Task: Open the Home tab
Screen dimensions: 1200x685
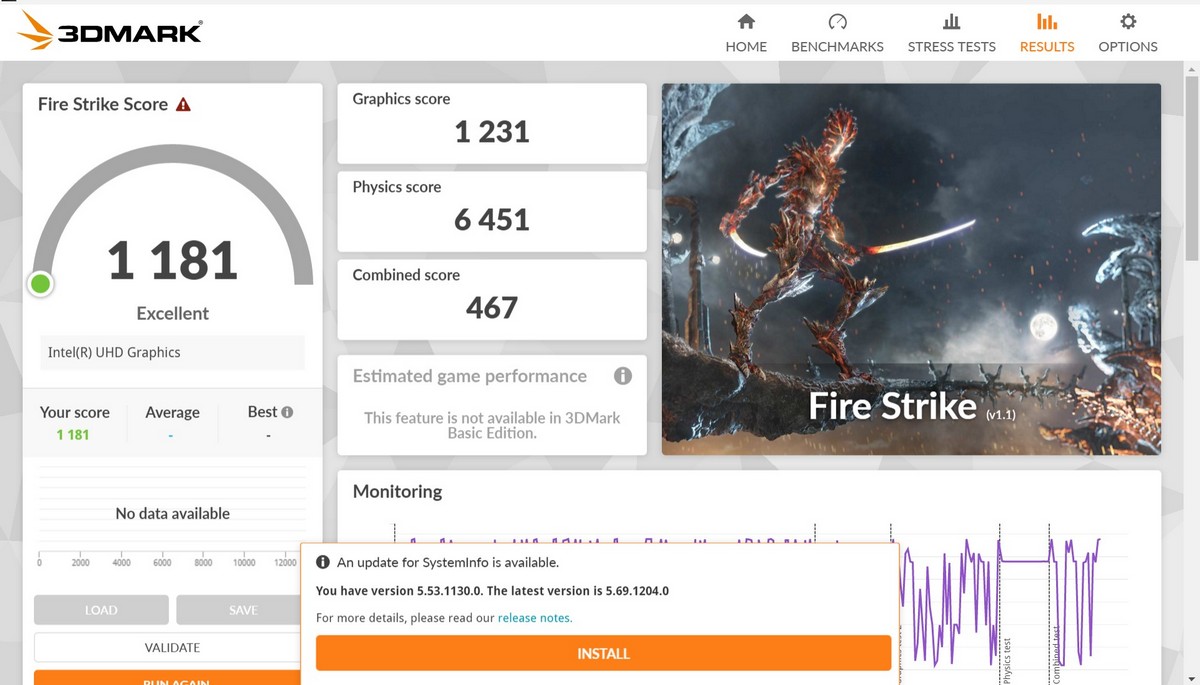Action: [746, 33]
